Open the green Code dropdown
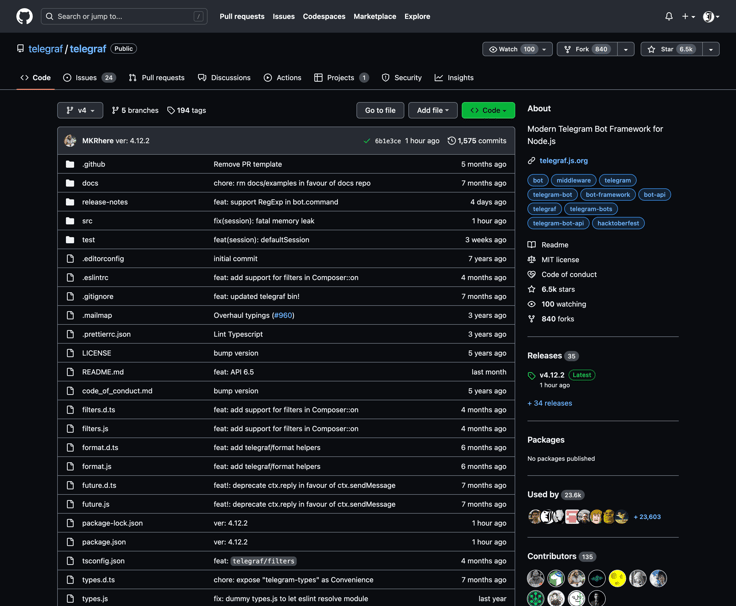Viewport: 736px width, 606px height. point(488,110)
